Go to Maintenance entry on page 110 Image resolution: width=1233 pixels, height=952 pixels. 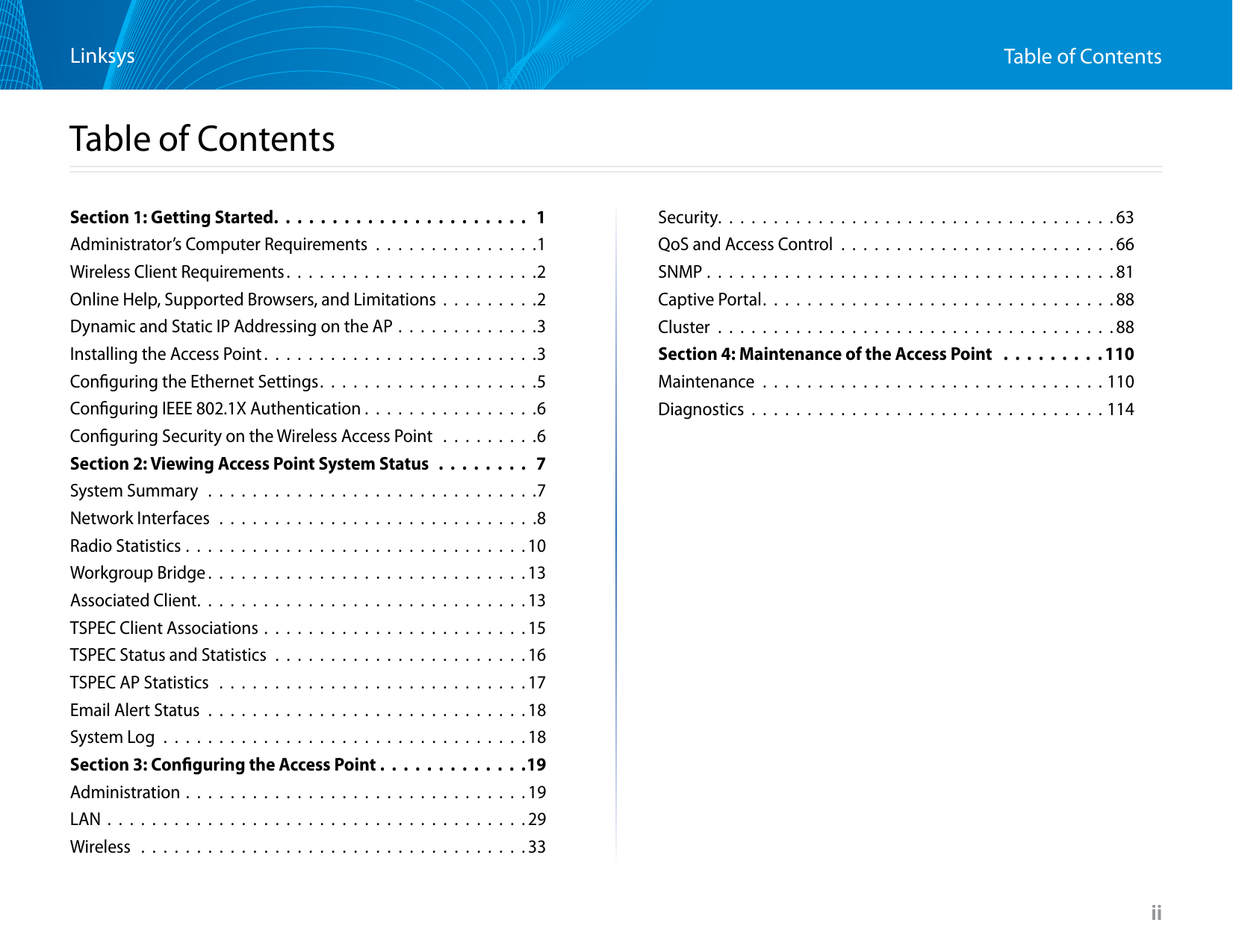point(895,382)
